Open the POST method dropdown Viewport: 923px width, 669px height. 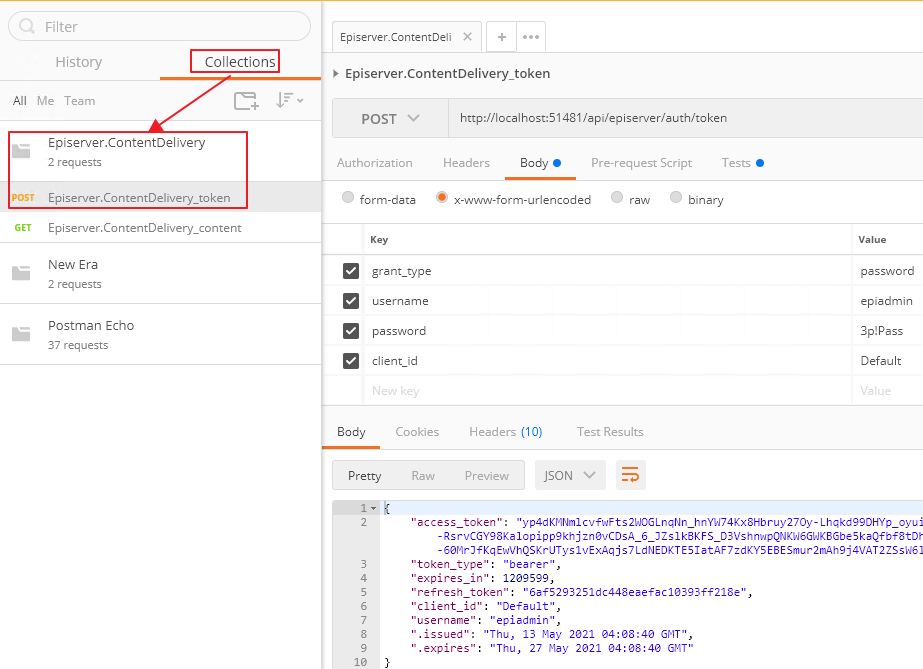pos(390,118)
